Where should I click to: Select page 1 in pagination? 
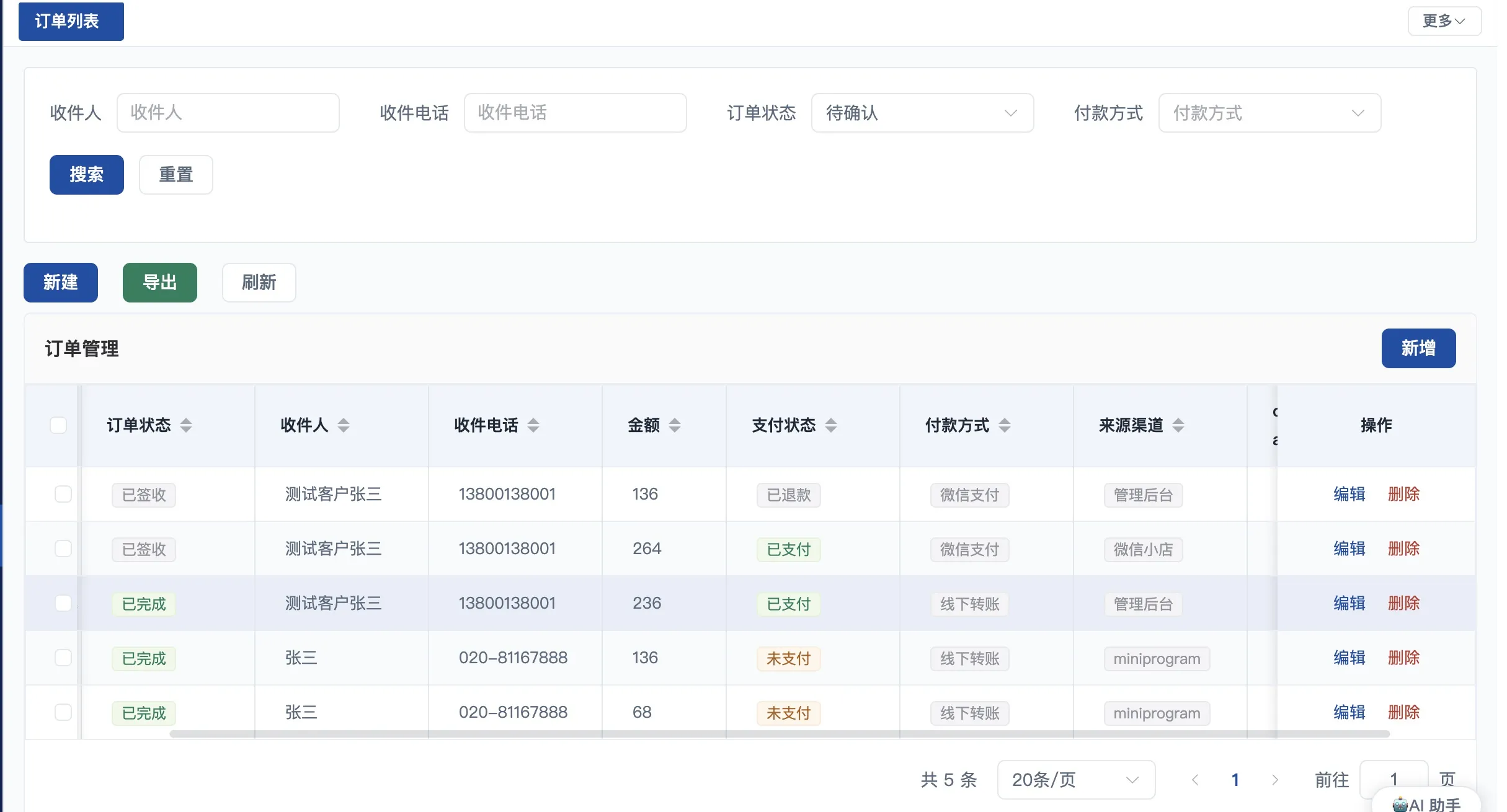coord(1235,780)
